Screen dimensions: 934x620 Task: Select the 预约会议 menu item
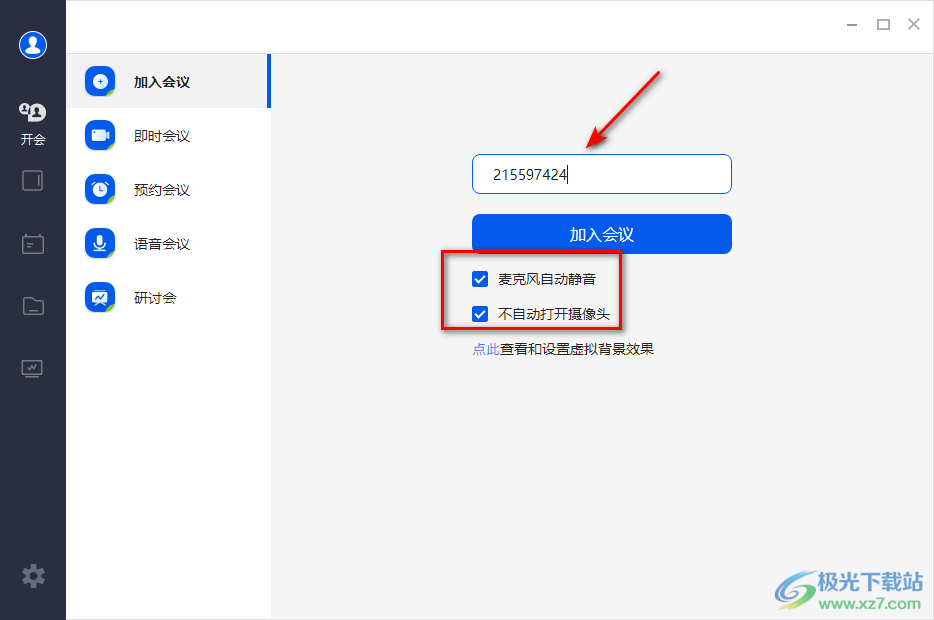(168, 189)
